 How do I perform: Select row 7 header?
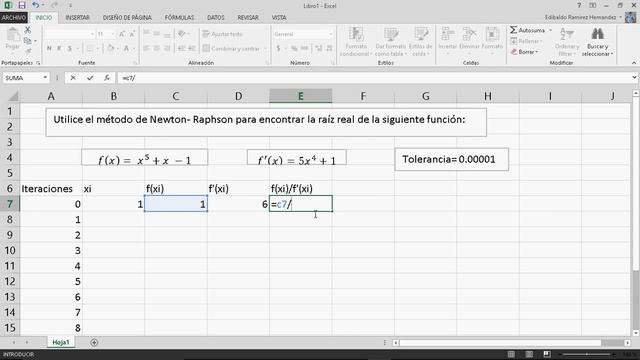10,204
